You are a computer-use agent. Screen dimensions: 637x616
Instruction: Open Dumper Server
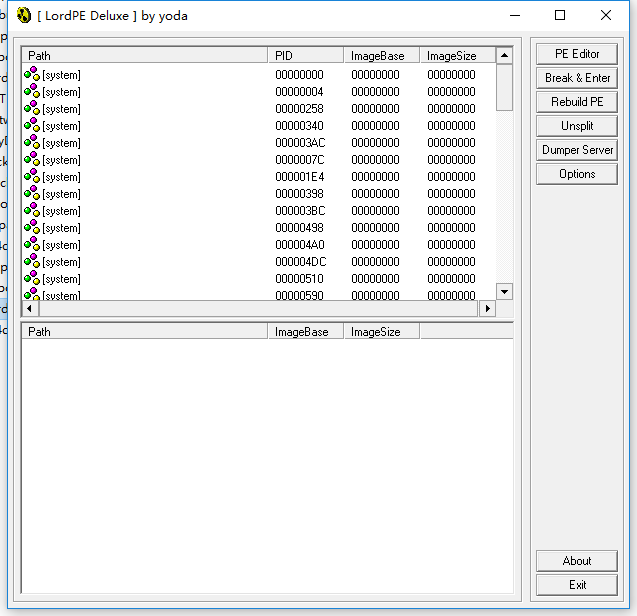click(577, 150)
